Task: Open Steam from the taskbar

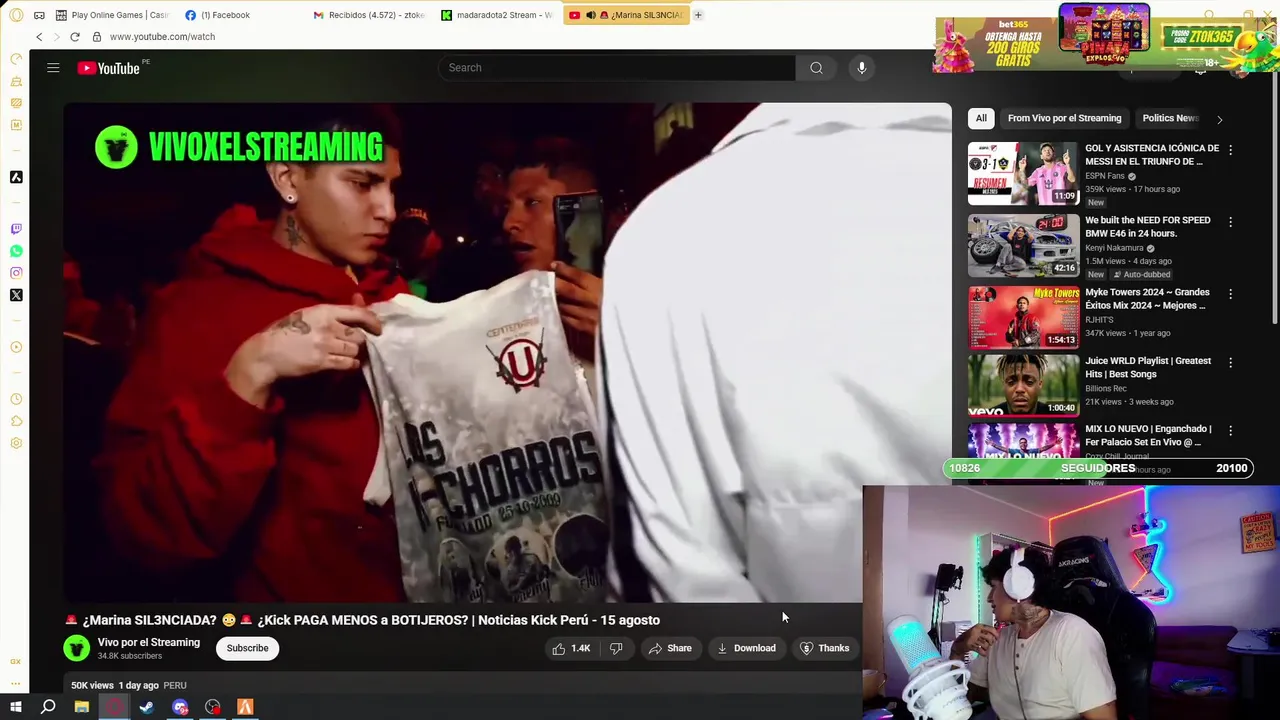Action: pos(146,707)
